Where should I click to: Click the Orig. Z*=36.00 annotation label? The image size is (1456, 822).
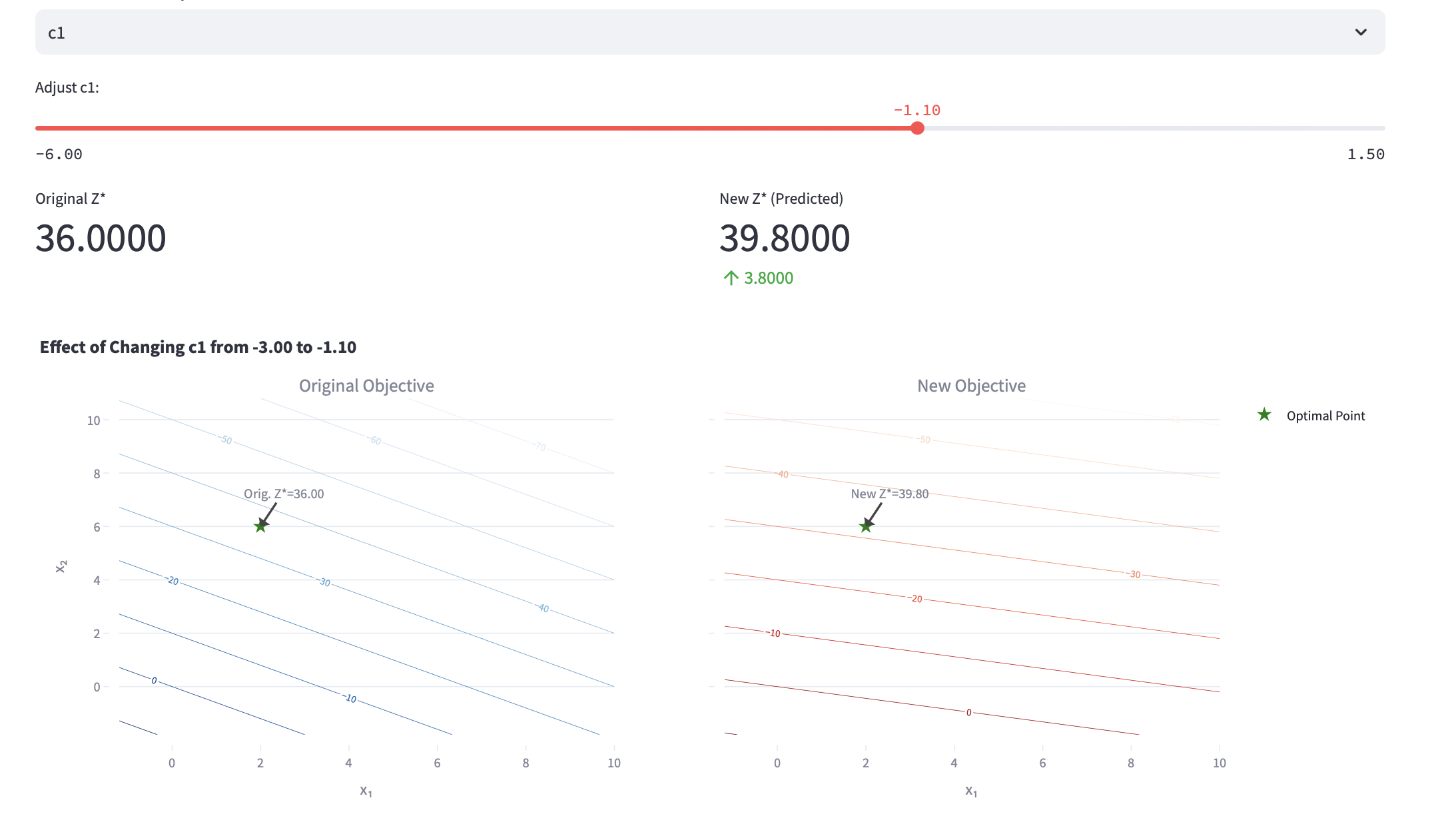coord(284,494)
